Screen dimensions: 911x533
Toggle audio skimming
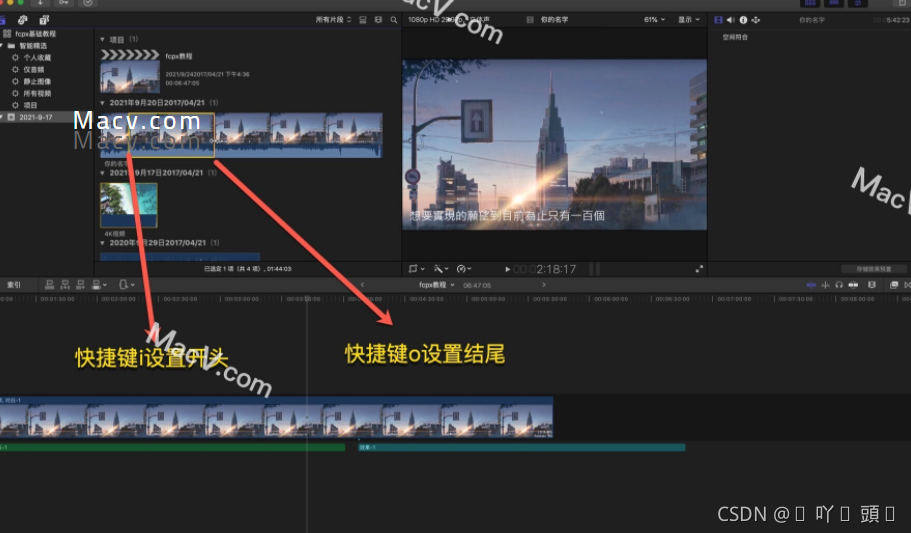click(x=825, y=285)
